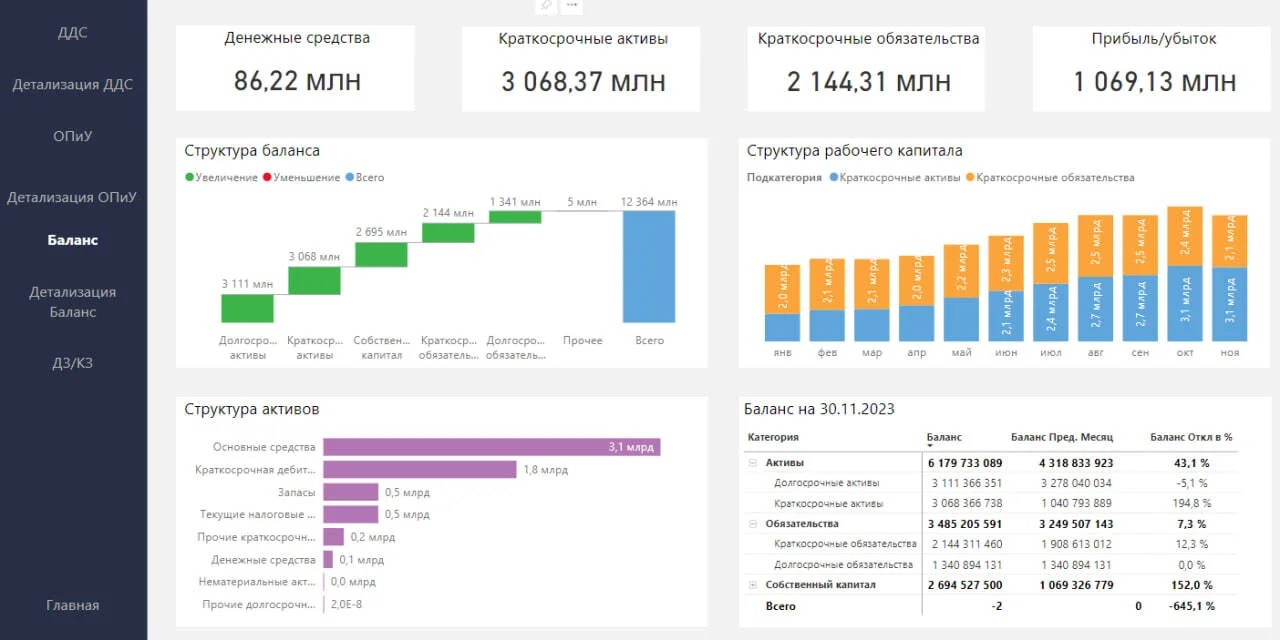Collapse the Активы row in balance table
Viewport: 1280px width, 640px height.
pyautogui.click(x=752, y=463)
